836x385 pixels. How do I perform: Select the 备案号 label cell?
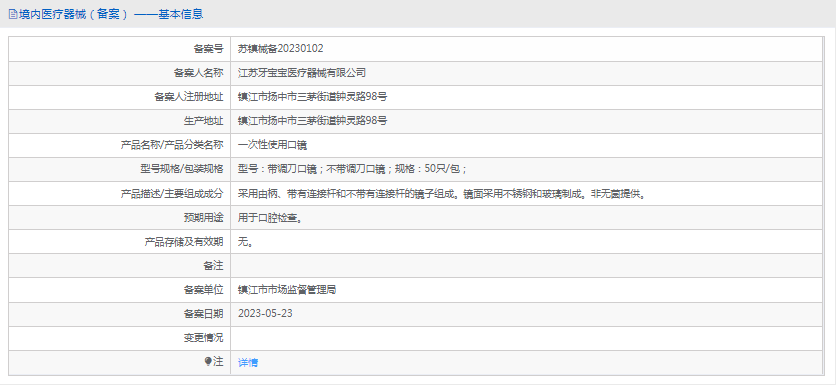coord(119,49)
